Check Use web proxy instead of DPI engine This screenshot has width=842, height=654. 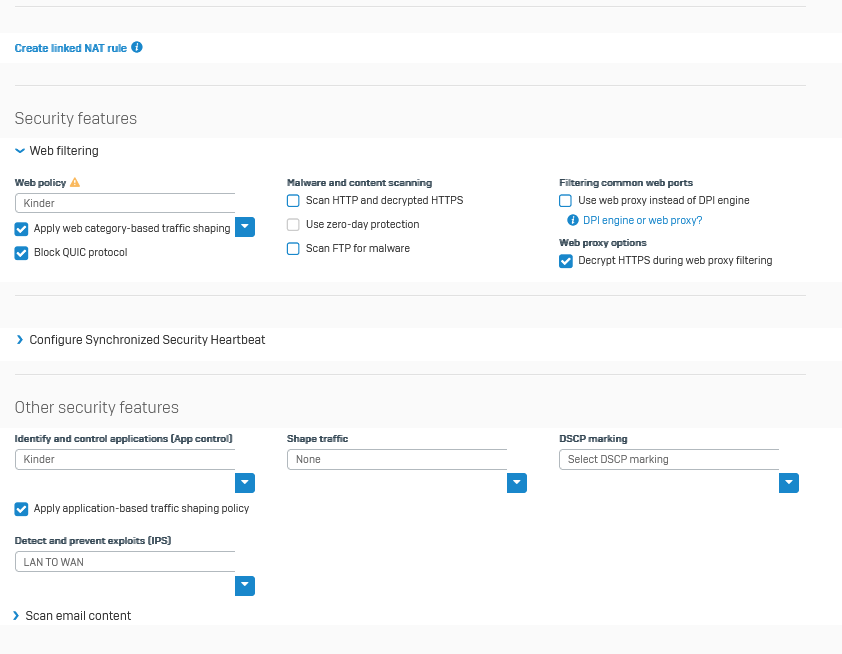click(565, 201)
